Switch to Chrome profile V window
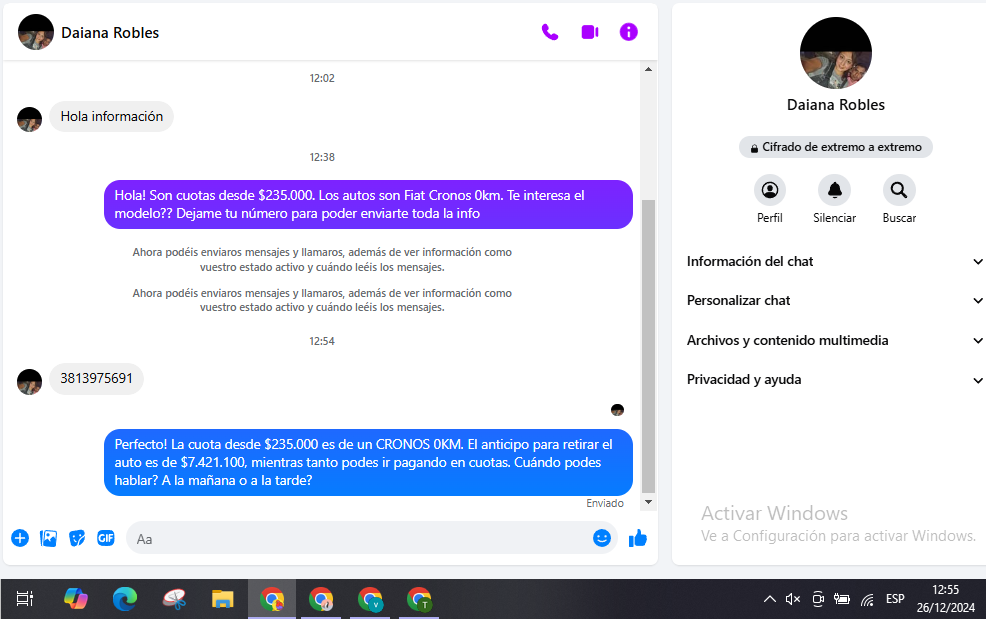Image resolution: width=986 pixels, height=619 pixels. pos(370,599)
